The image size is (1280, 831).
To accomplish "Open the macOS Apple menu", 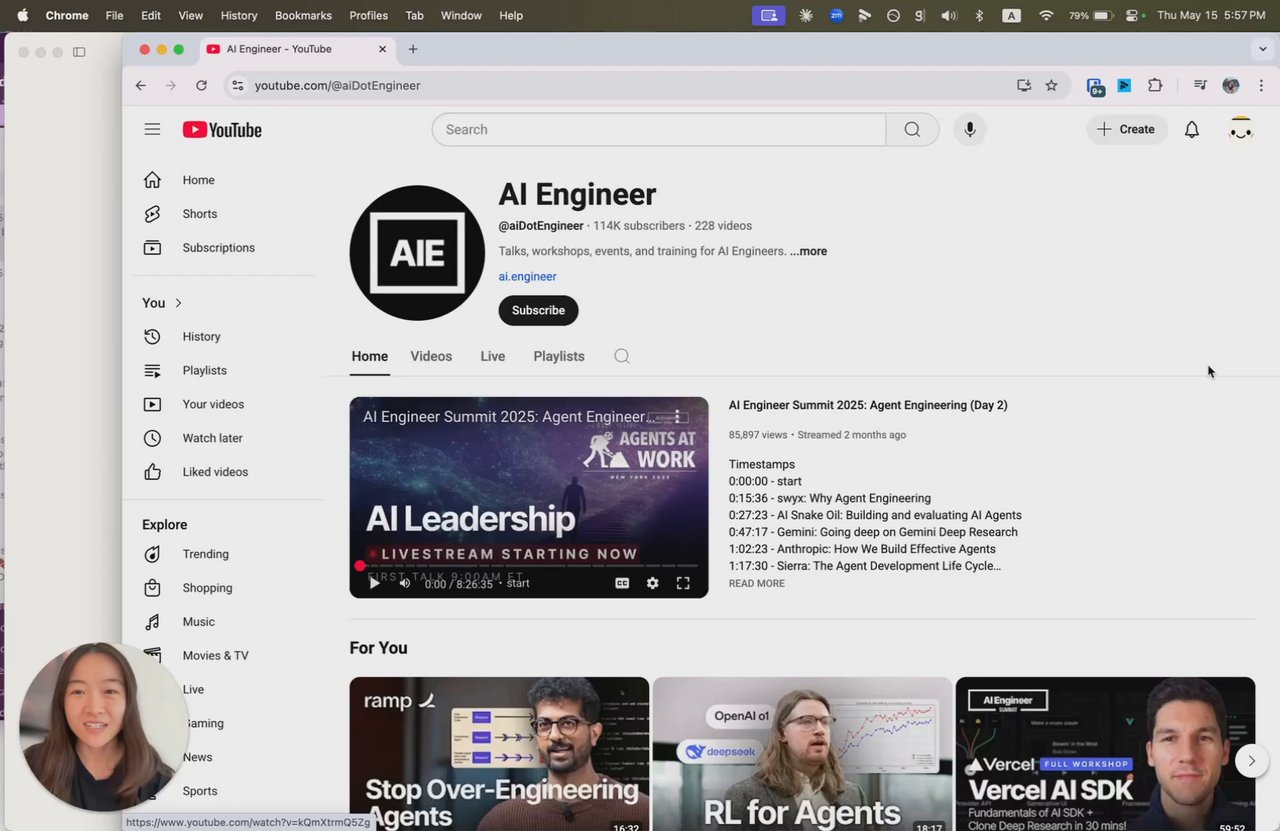I will (x=22, y=16).
